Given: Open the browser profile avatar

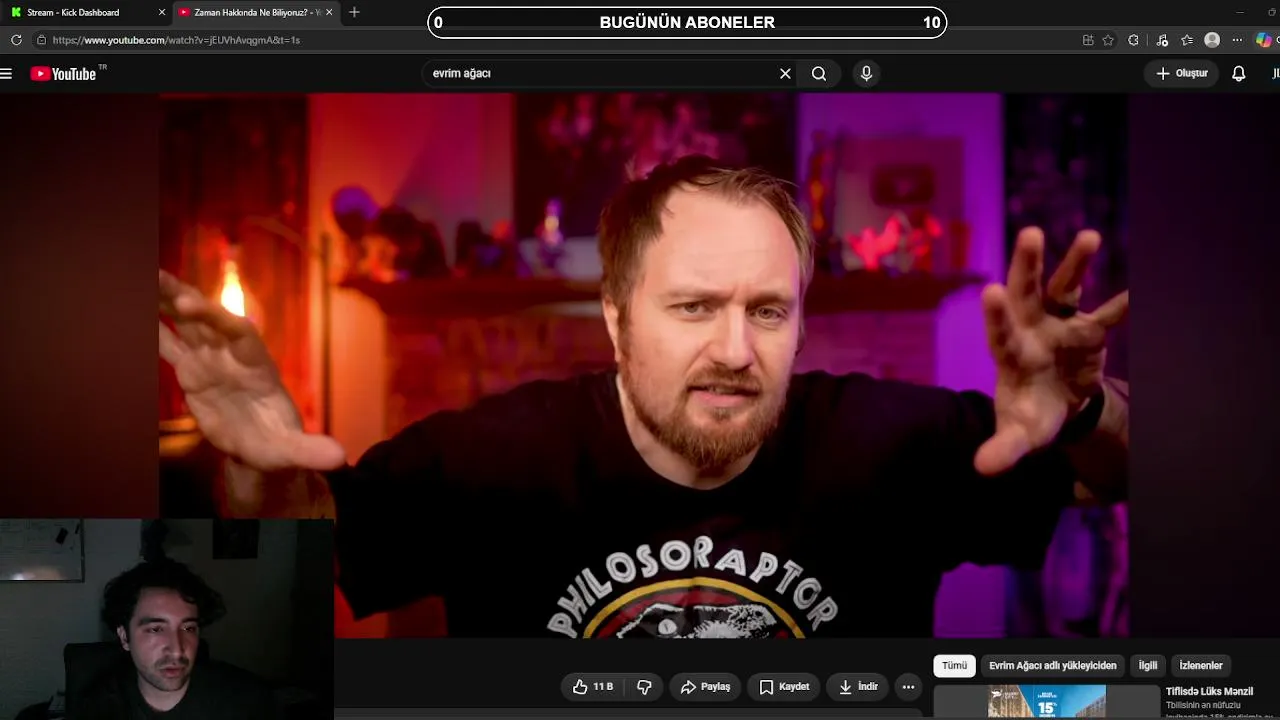Looking at the screenshot, I should tap(1212, 40).
